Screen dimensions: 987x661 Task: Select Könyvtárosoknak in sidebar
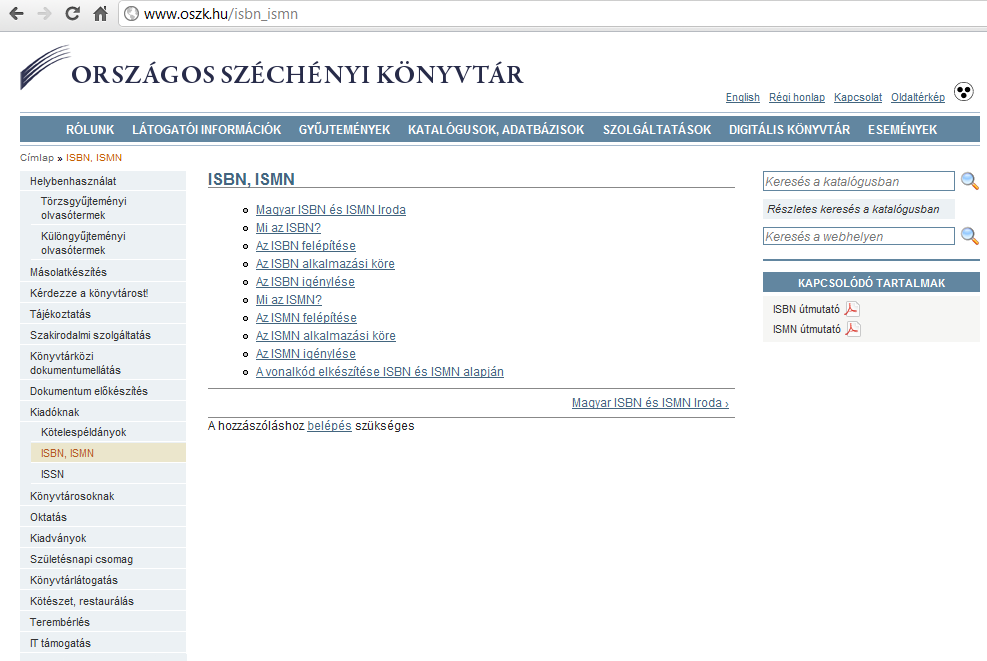[103, 496]
